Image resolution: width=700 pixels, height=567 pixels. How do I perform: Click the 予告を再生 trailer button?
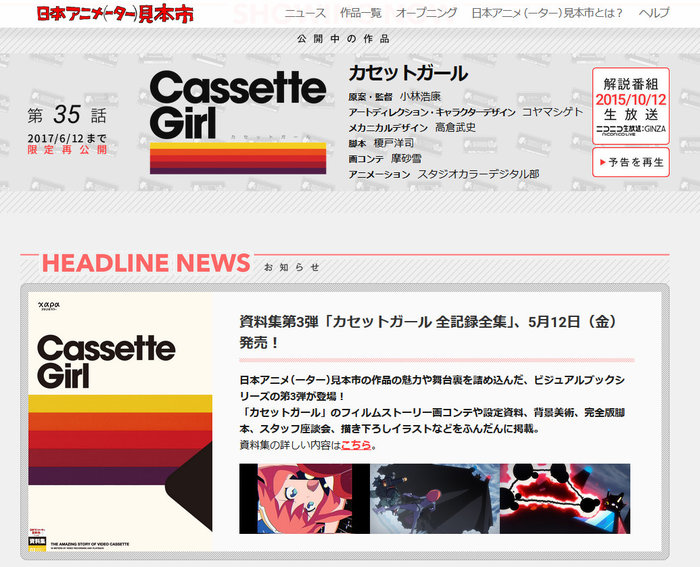coord(631,162)
